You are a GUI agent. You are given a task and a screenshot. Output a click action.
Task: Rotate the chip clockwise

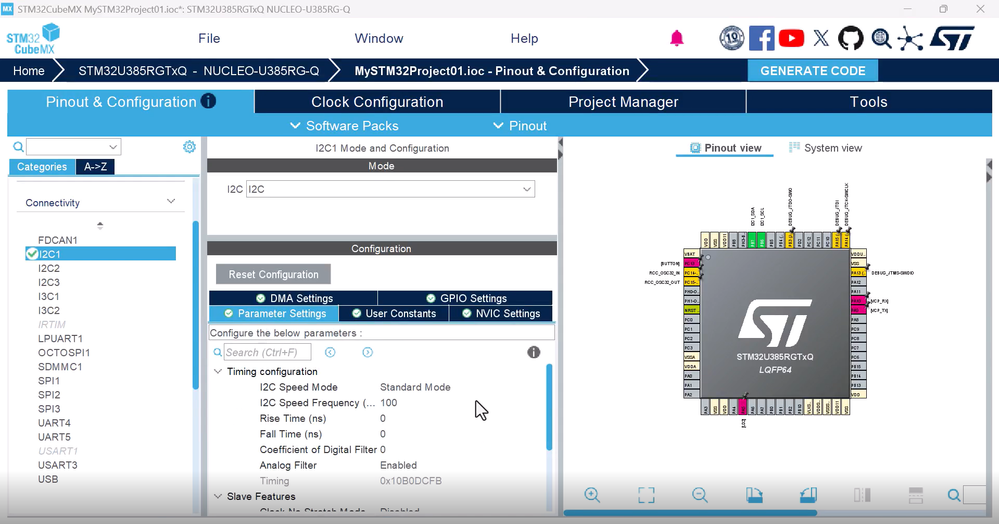(754, 495)
